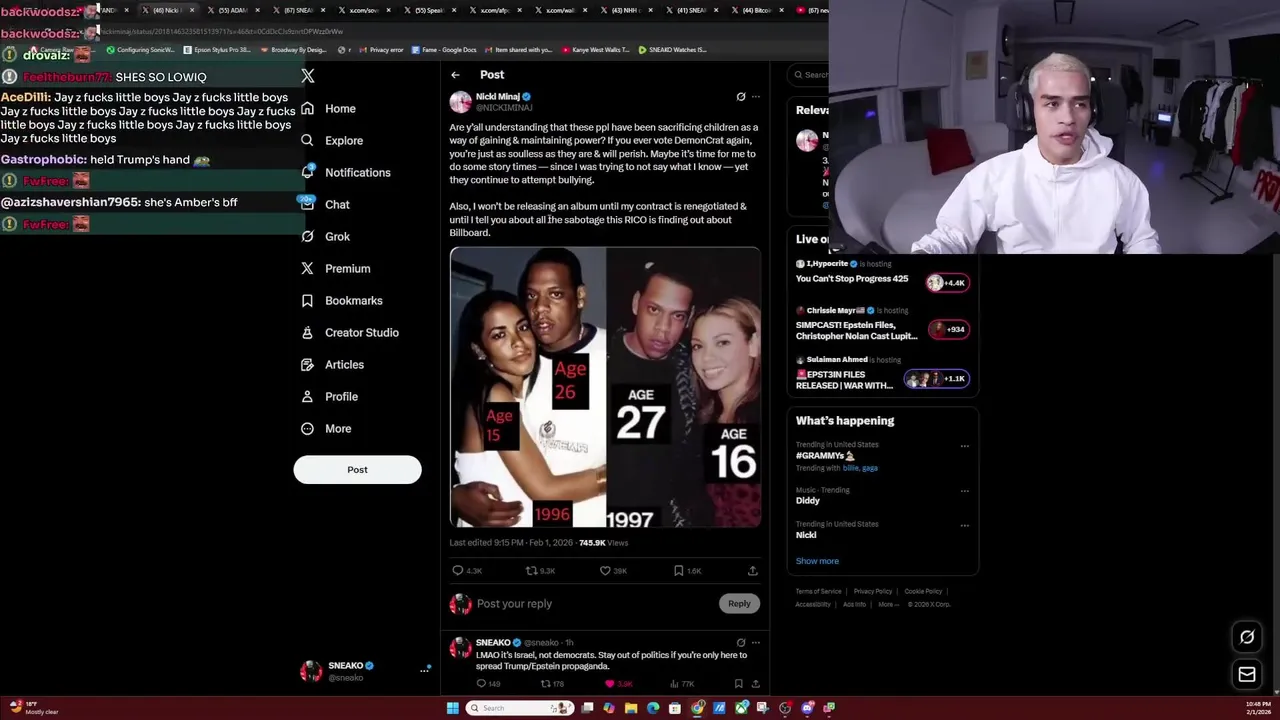Switch to the '(44) Bitcoin' browser tab

755,10
